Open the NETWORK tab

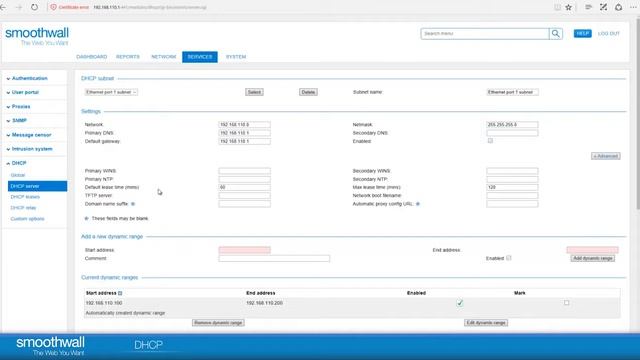tap(164, 57)
